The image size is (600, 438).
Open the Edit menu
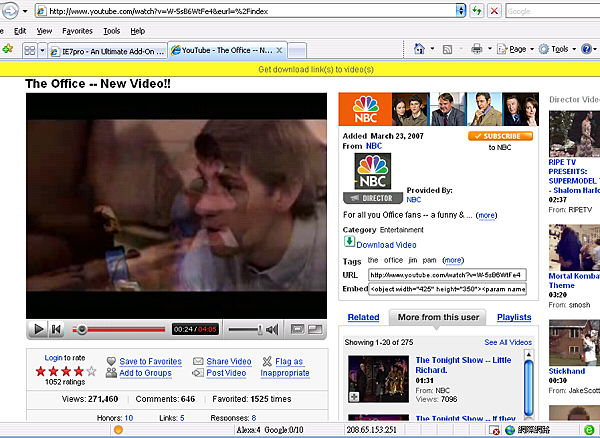pos(20,31)
